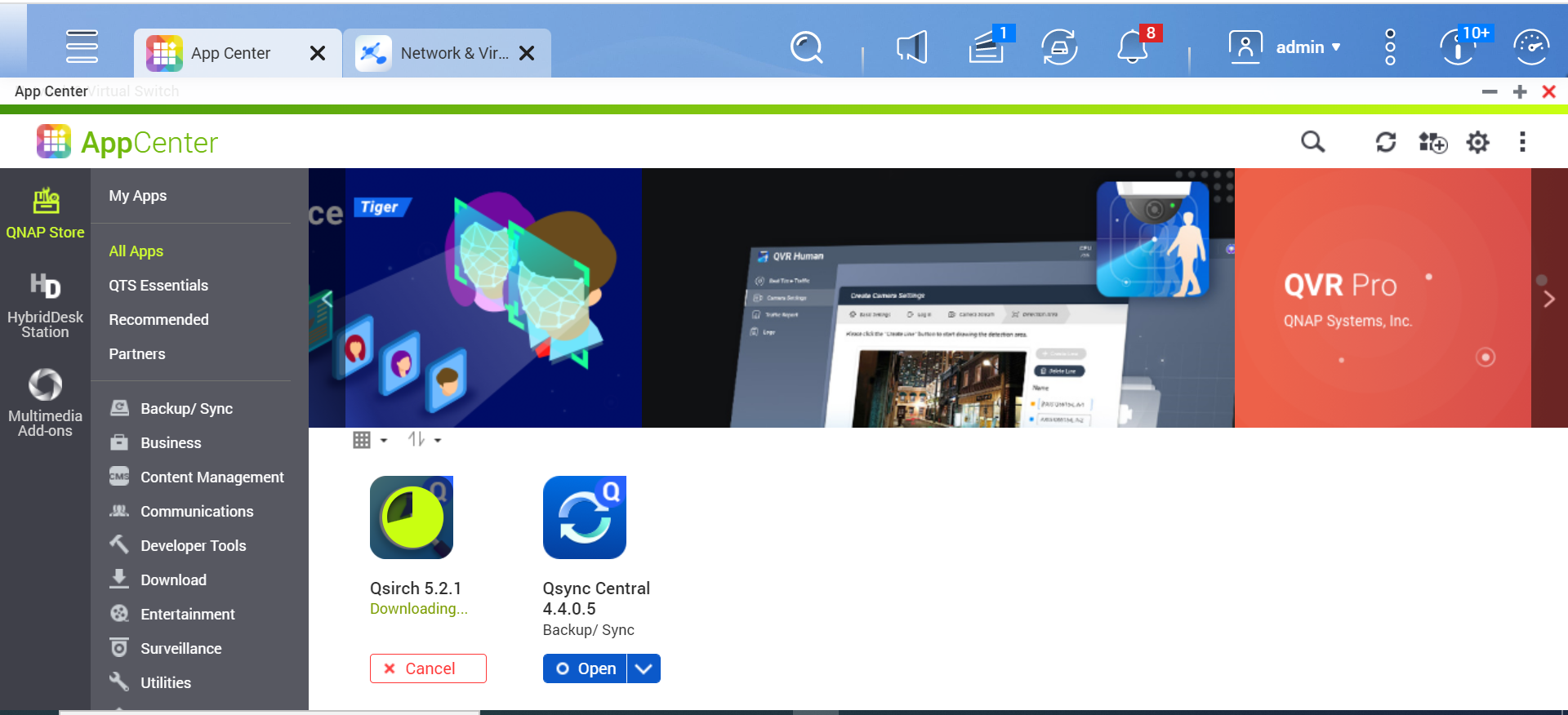Select All Apps category

136,251
